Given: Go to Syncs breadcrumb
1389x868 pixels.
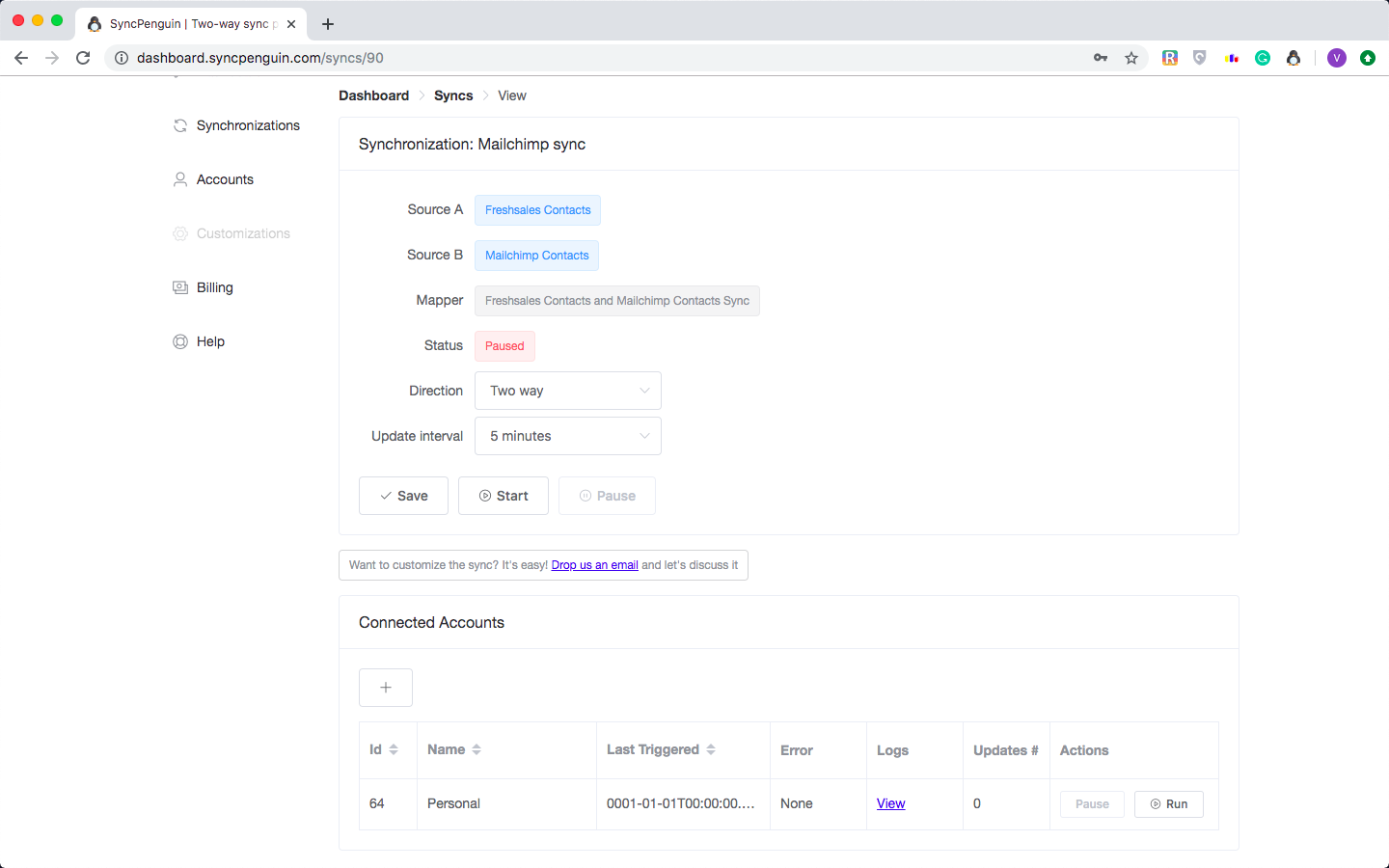Looking at the screenshot, I should click(453, 95).
